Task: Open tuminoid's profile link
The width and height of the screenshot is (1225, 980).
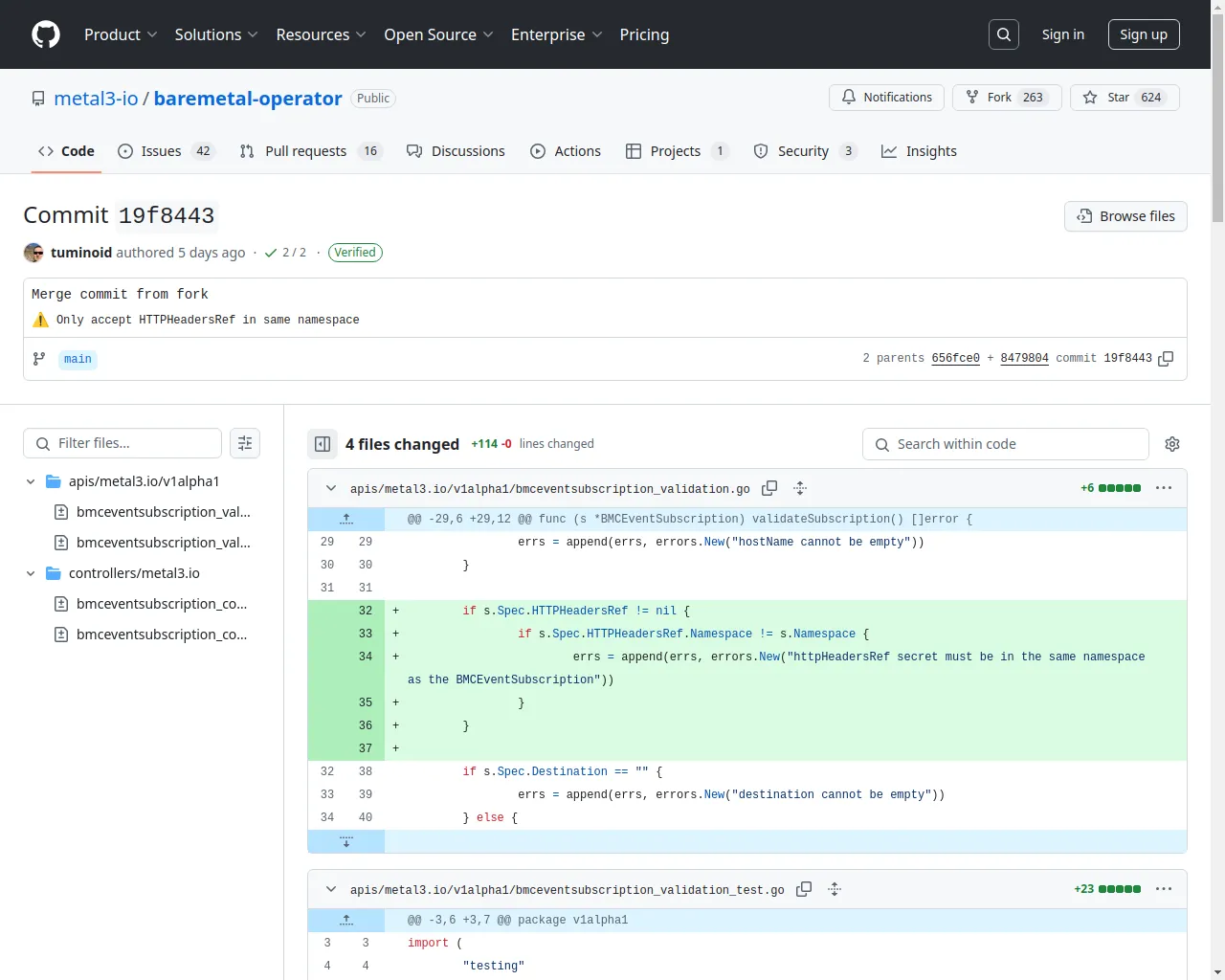Action: pyautogui.click(x=81, y=253)
